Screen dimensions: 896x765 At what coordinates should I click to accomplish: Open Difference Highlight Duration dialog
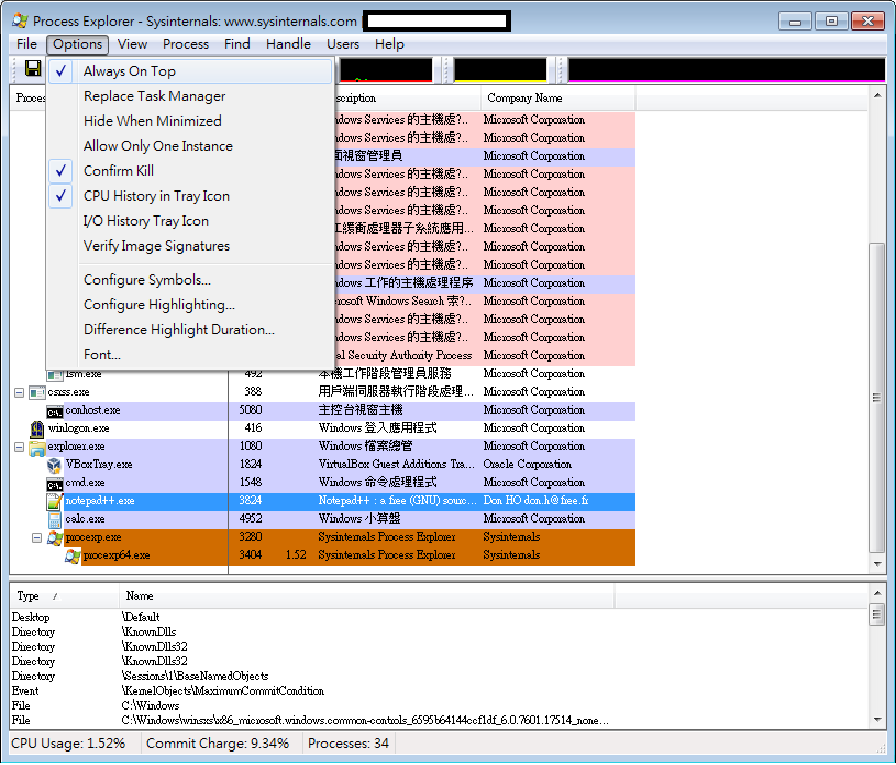(x=190, y=330)
